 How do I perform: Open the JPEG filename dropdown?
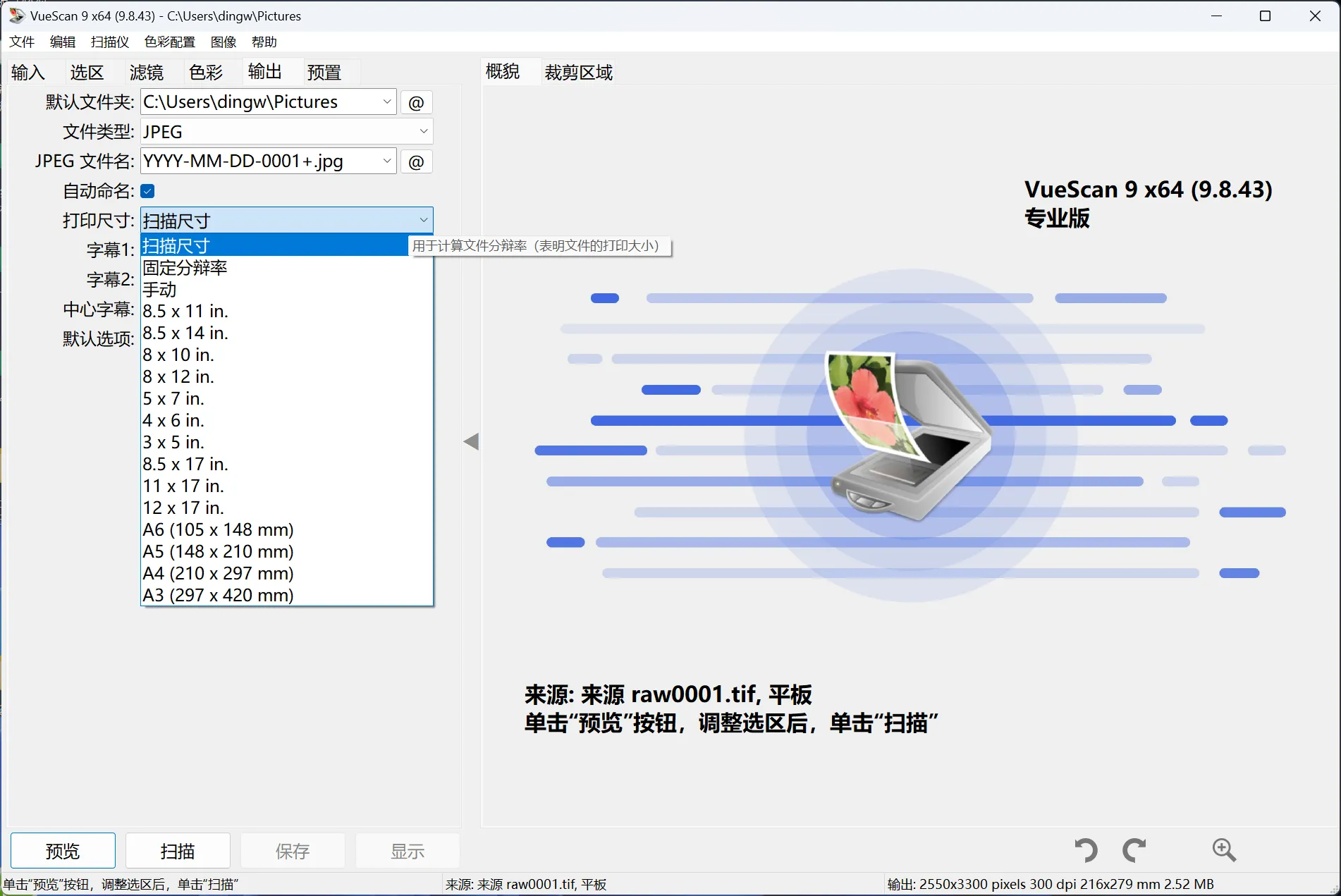tap(386, 161)
